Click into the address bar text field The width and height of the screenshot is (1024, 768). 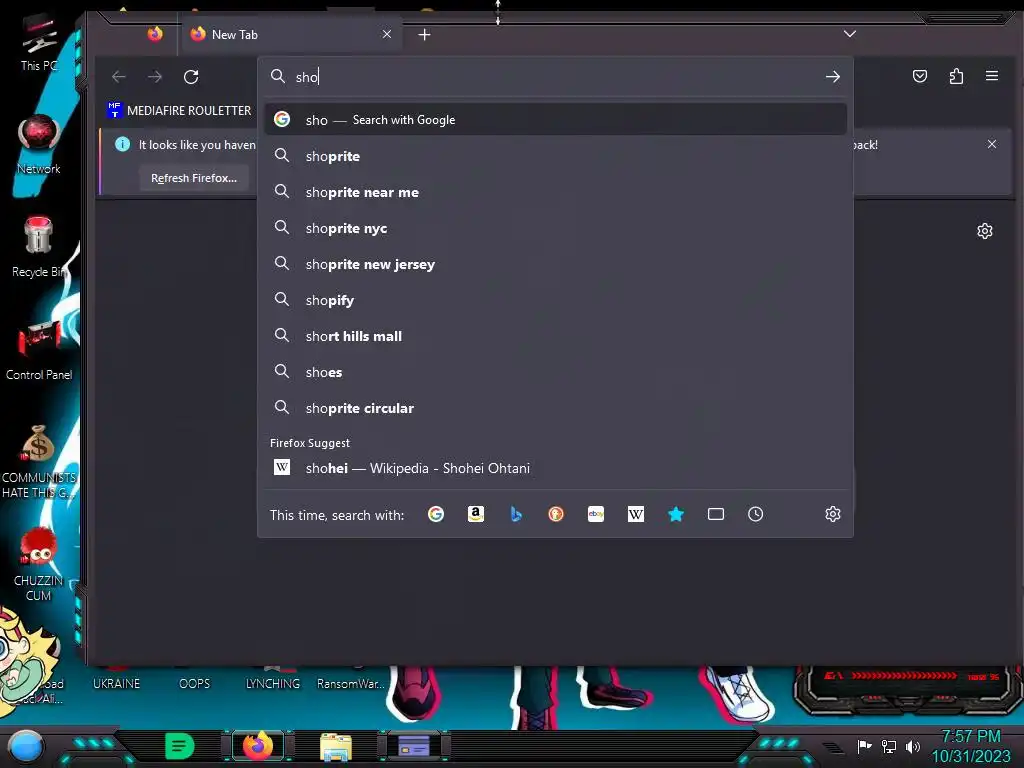point(555,77)
